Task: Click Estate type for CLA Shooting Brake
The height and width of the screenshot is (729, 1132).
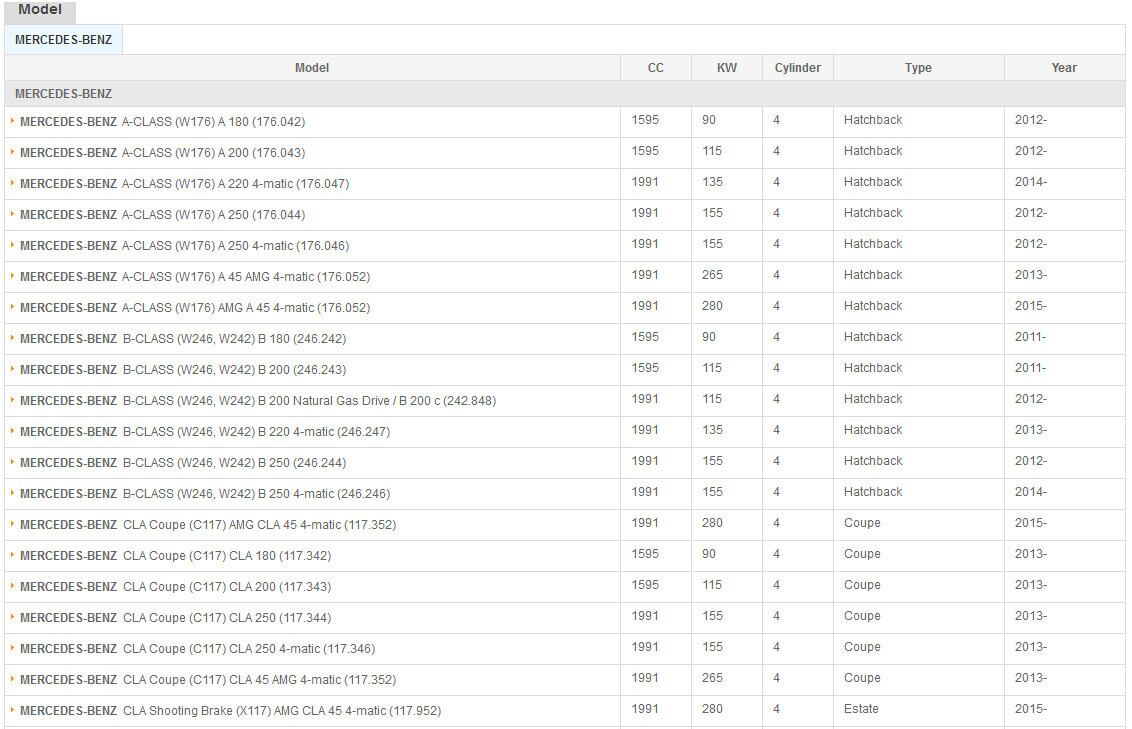Action: [861, 710]
